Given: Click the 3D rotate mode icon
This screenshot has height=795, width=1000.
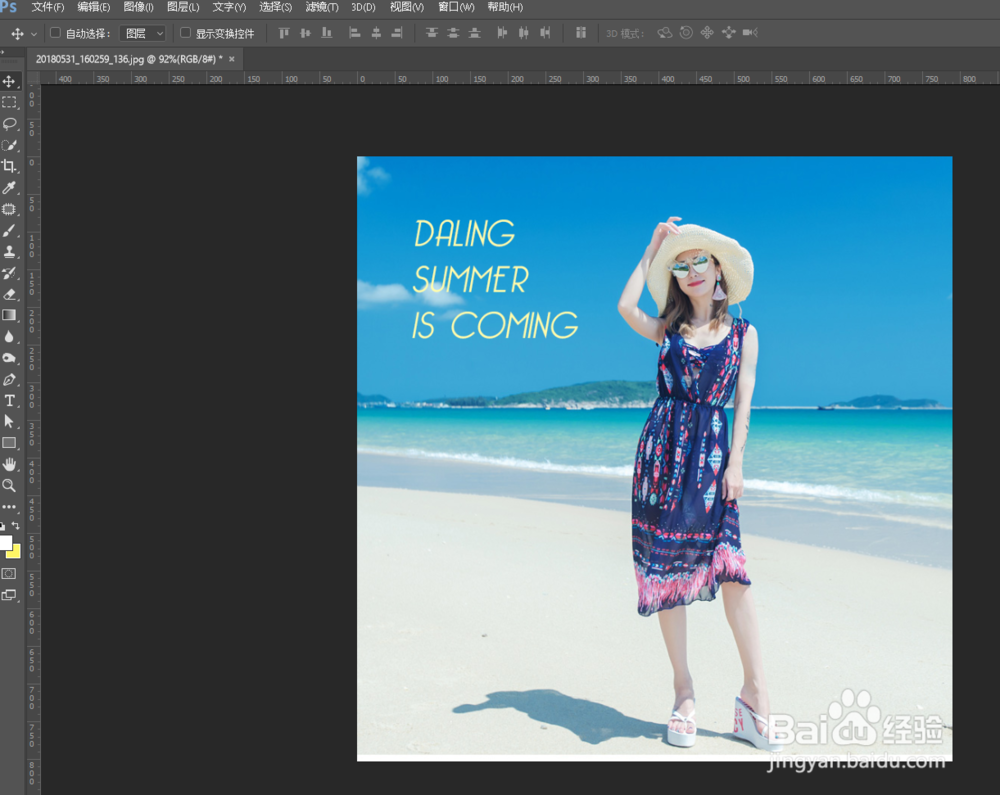Looking at the screenshot, I should pos(665,33).
